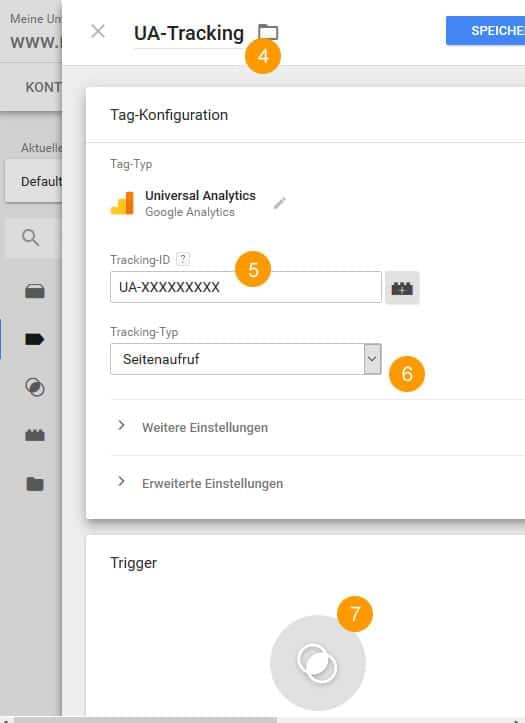Open Folders icon in left sidebar
Image resolution: width=525 pixels, height=723 pixels.
[35, 484]
